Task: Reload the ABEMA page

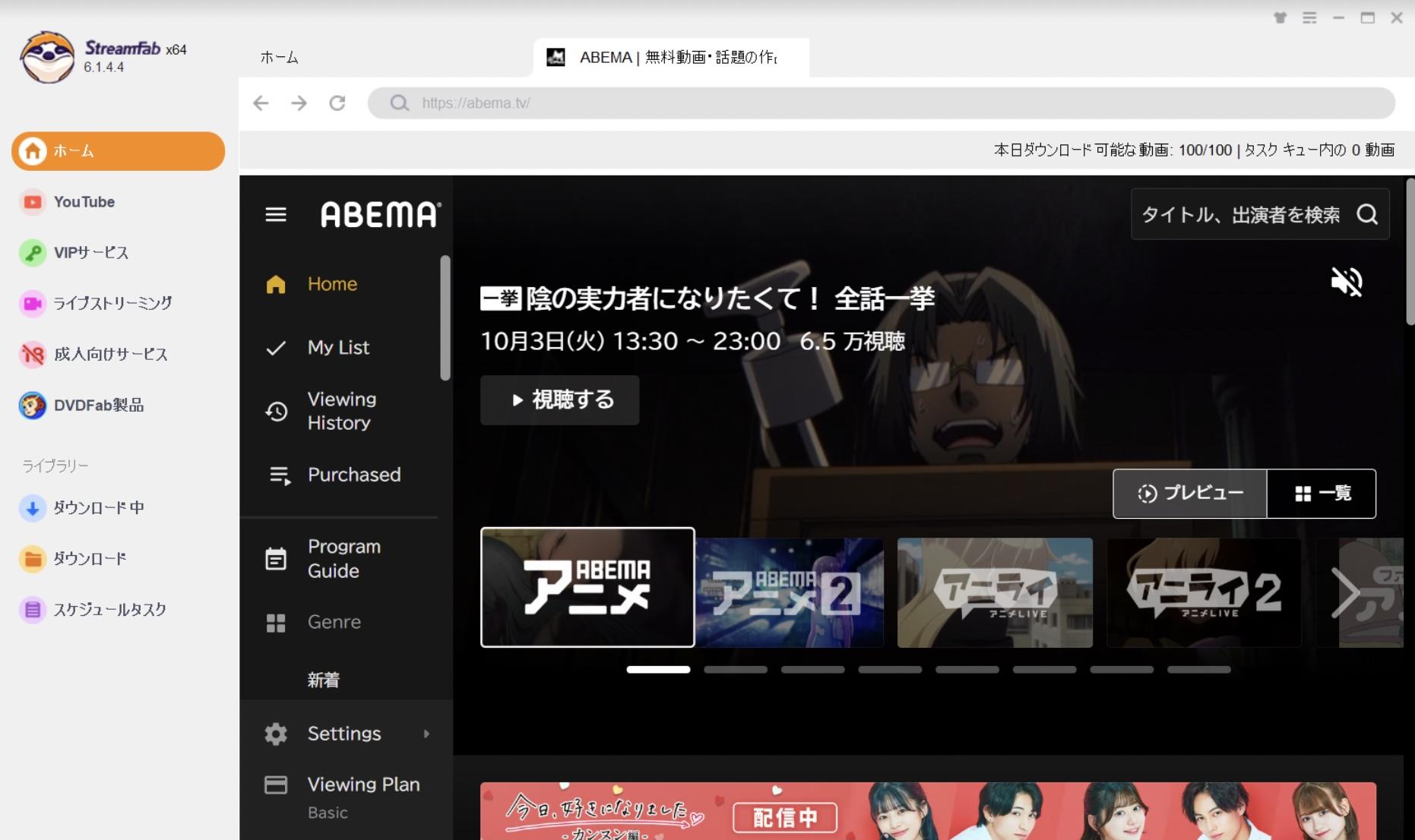Action: (x=337, y=103)
